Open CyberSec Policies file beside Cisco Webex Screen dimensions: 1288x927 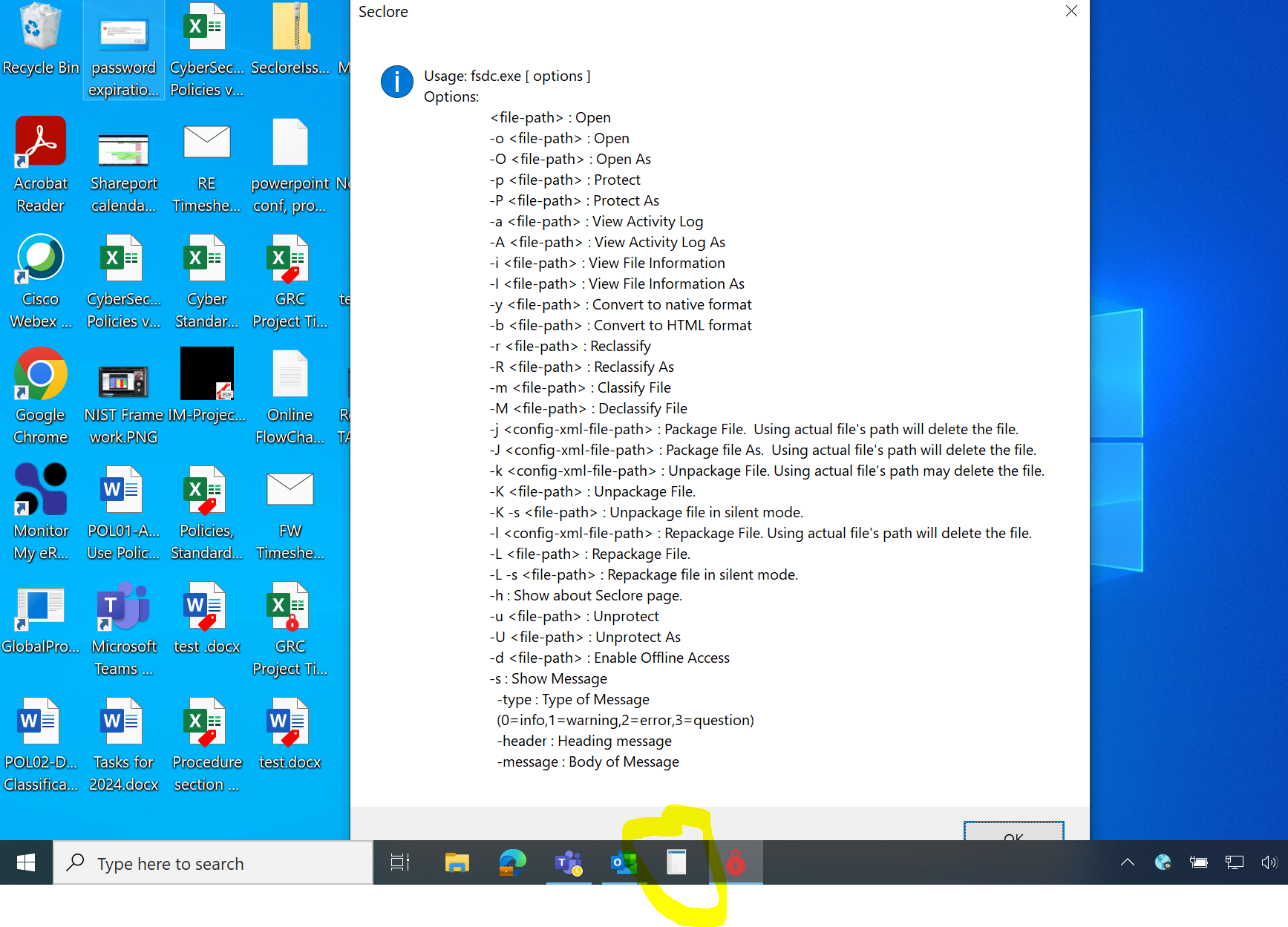pos(124,281)
